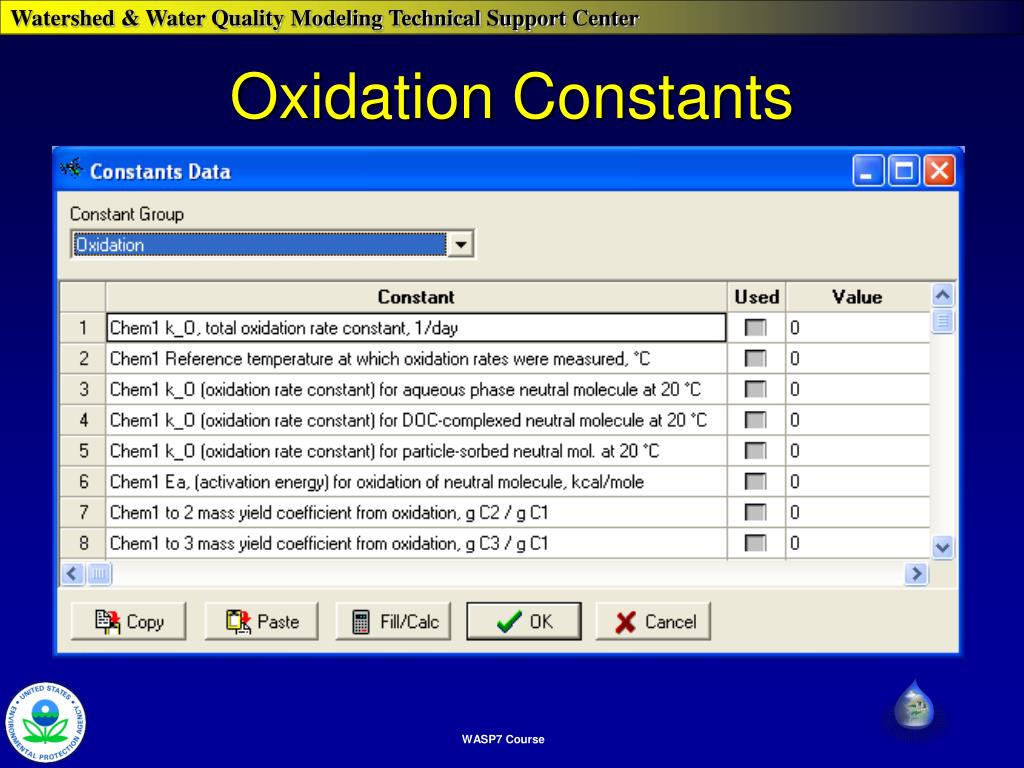Select 'DOC-complexed neutral molecule' constant cell
The width and height of the screenshot is (1024, 768).
click(x=416, y=419)
